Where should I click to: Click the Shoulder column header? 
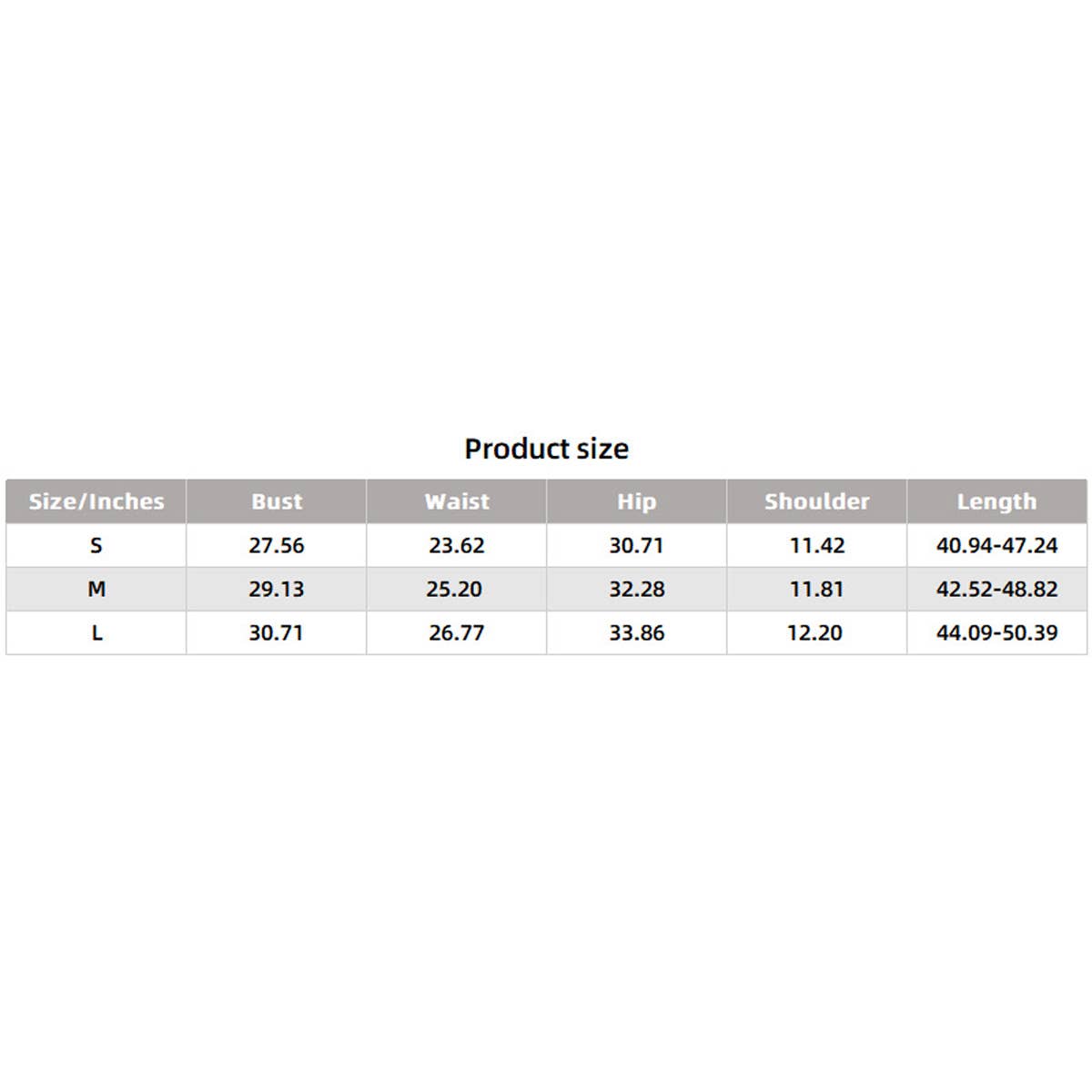point(816,501)
